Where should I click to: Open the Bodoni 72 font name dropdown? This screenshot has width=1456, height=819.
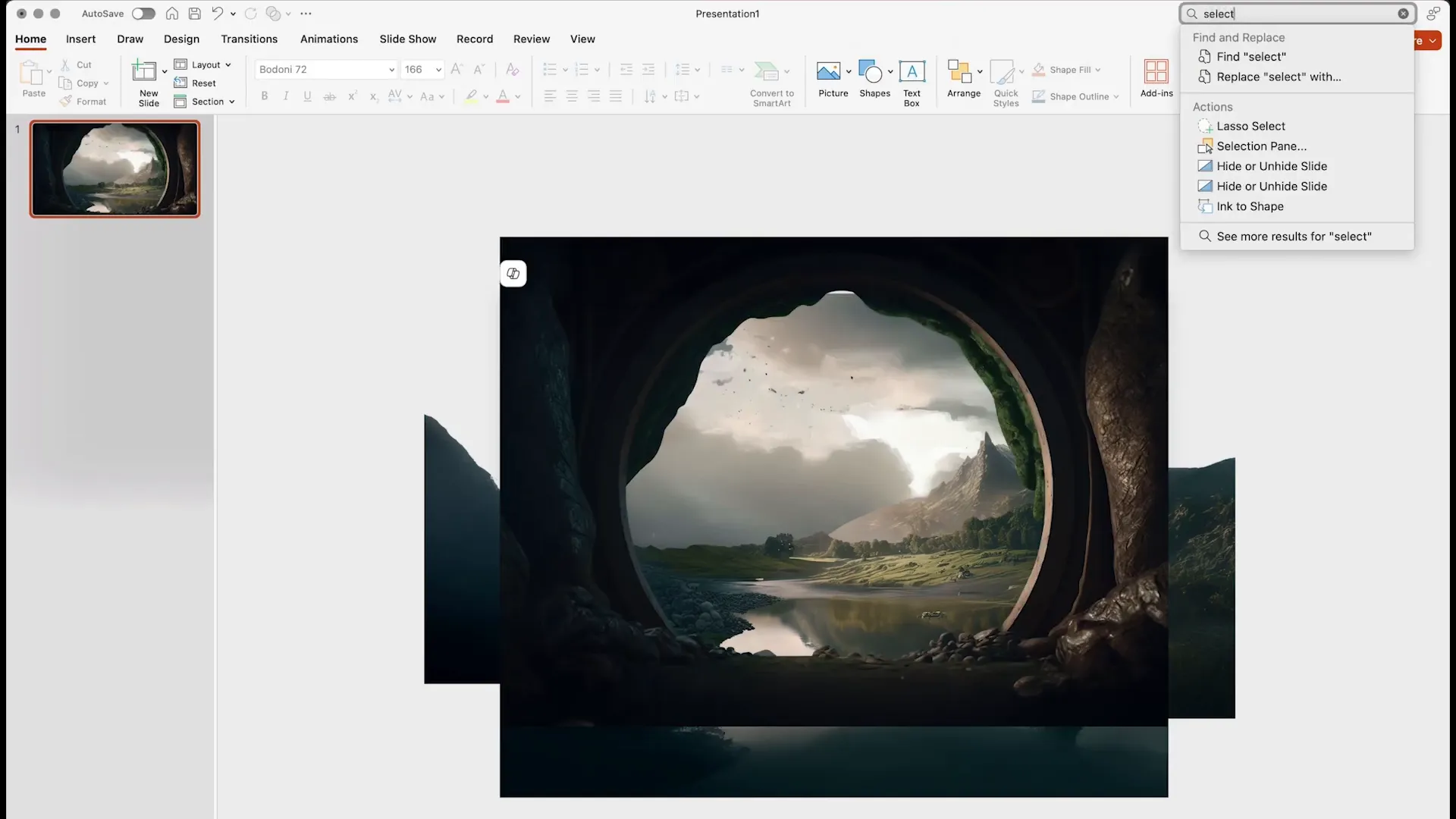coord(392,70)
